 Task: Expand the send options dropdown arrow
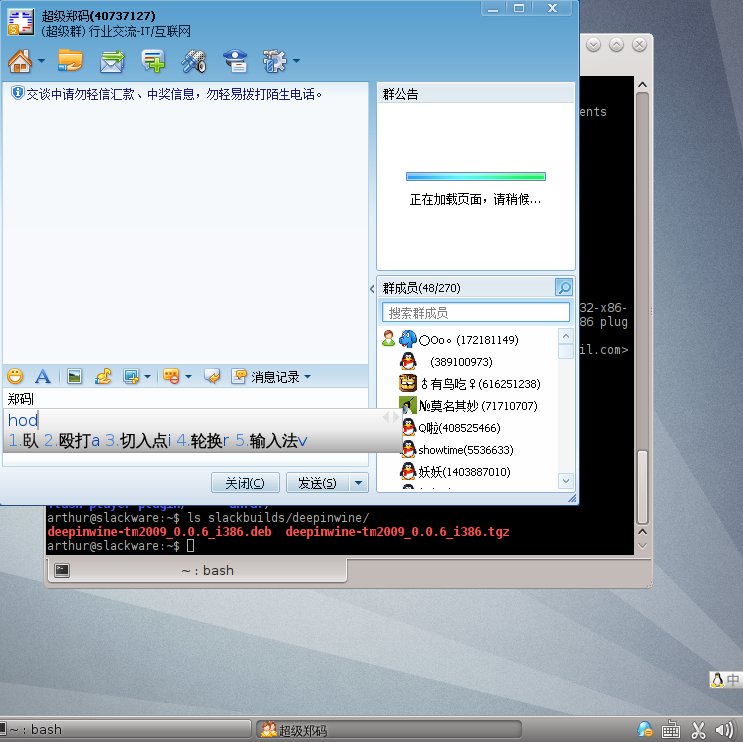click(x=359, y=483)
